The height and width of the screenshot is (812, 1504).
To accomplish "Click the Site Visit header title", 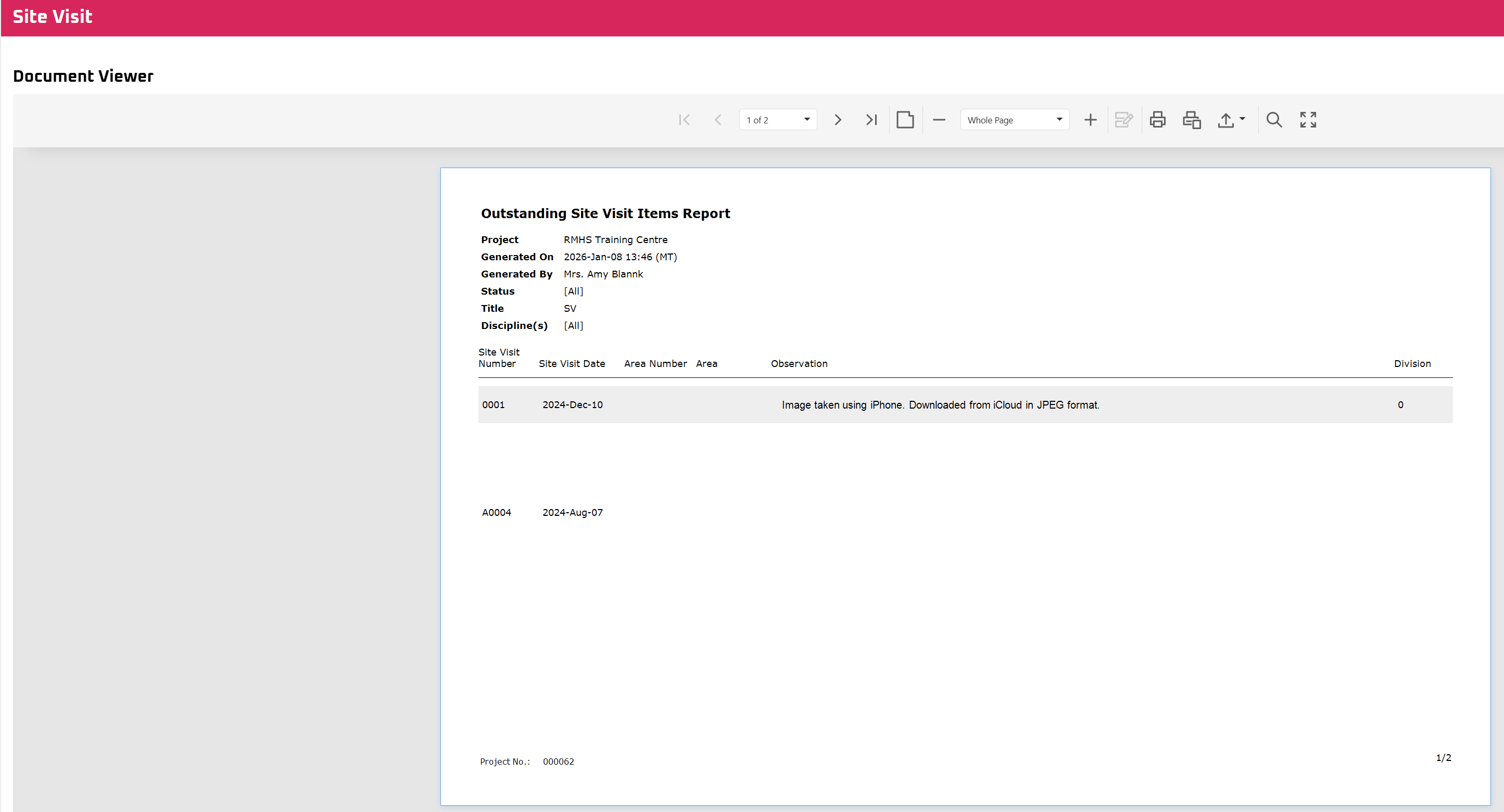I will point(53,16).
